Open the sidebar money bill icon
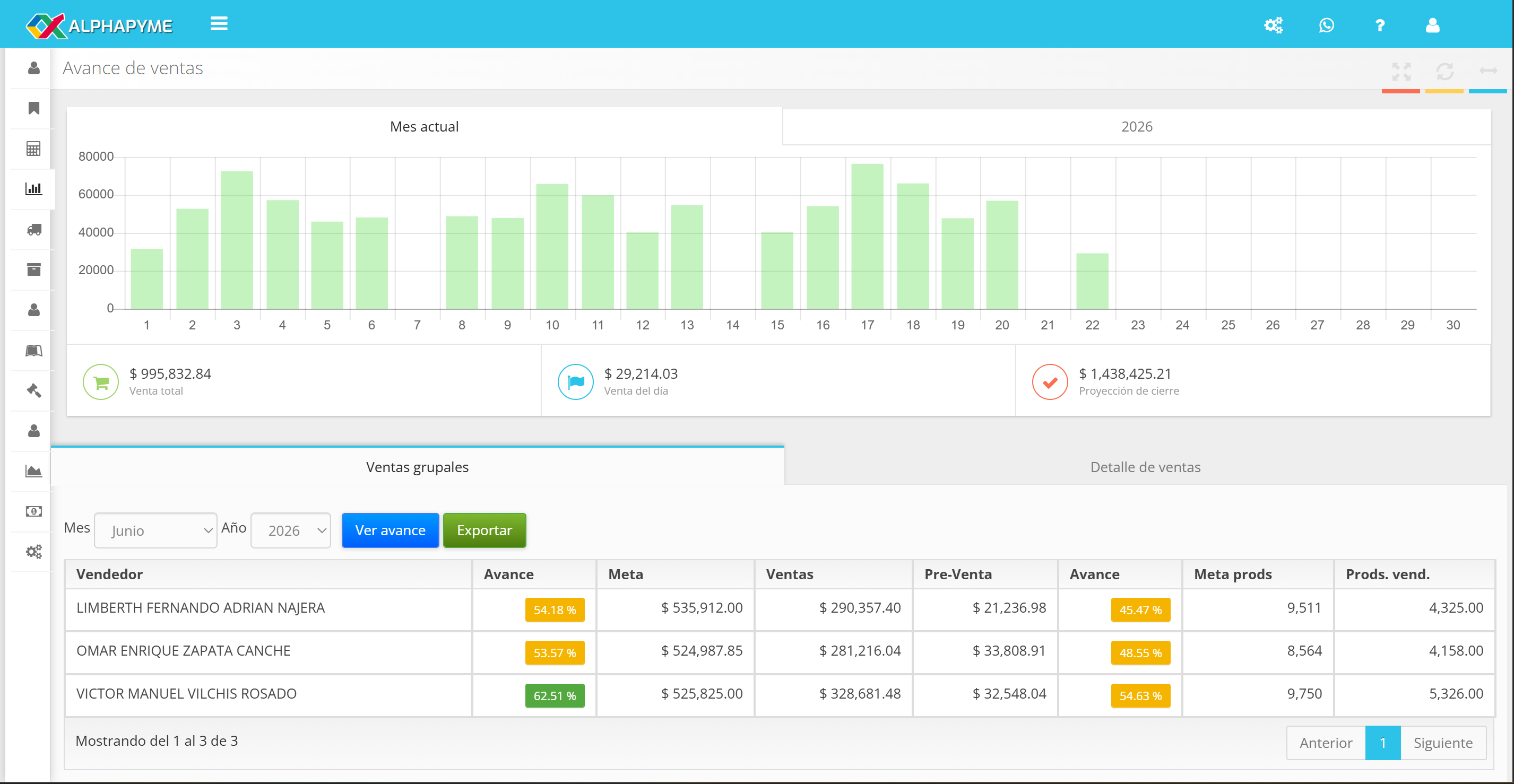 [x=34, y=511]
